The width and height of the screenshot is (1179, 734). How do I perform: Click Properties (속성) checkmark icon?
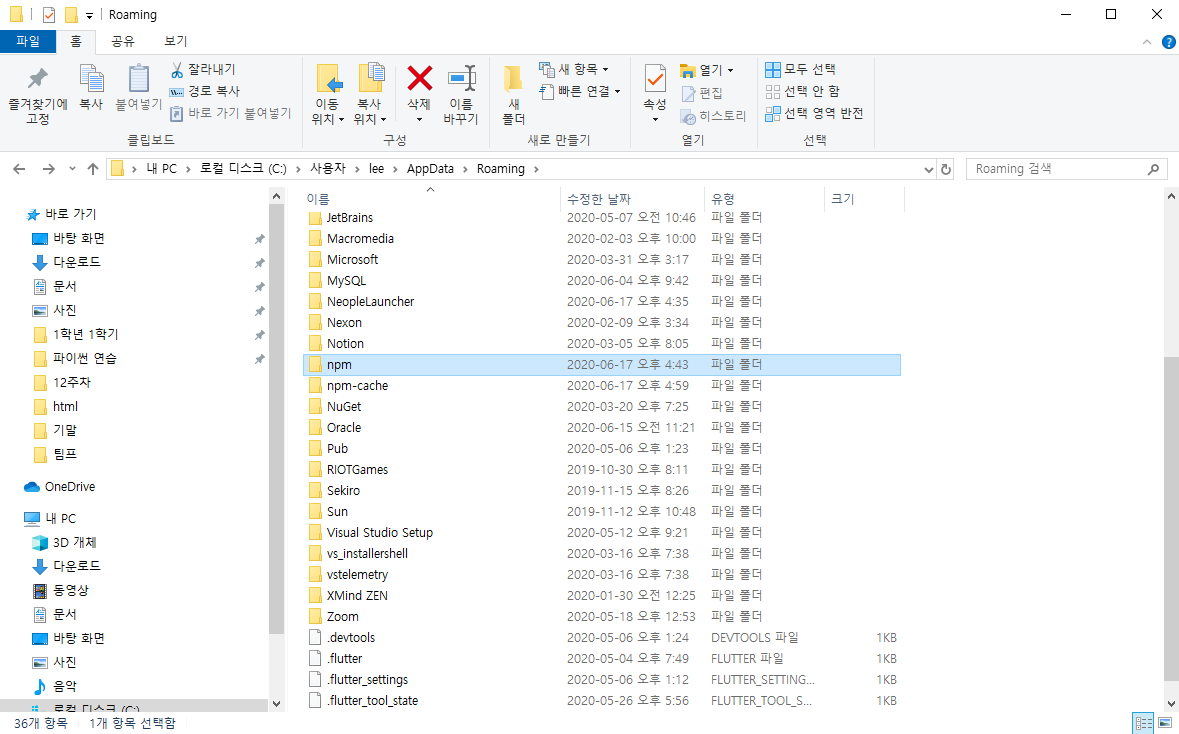tap(655, 78)
